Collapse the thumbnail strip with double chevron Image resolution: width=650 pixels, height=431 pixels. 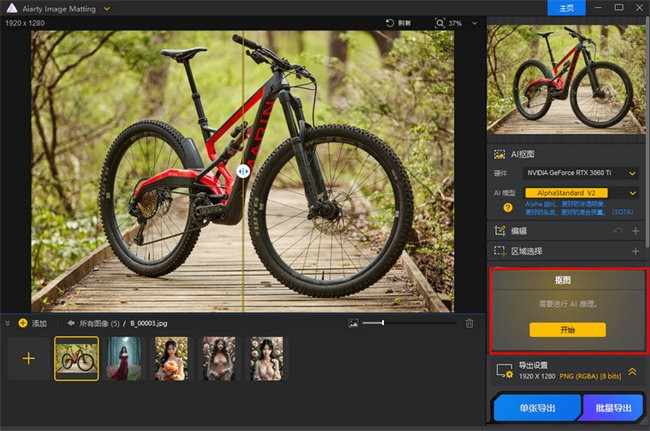[7, 323]
